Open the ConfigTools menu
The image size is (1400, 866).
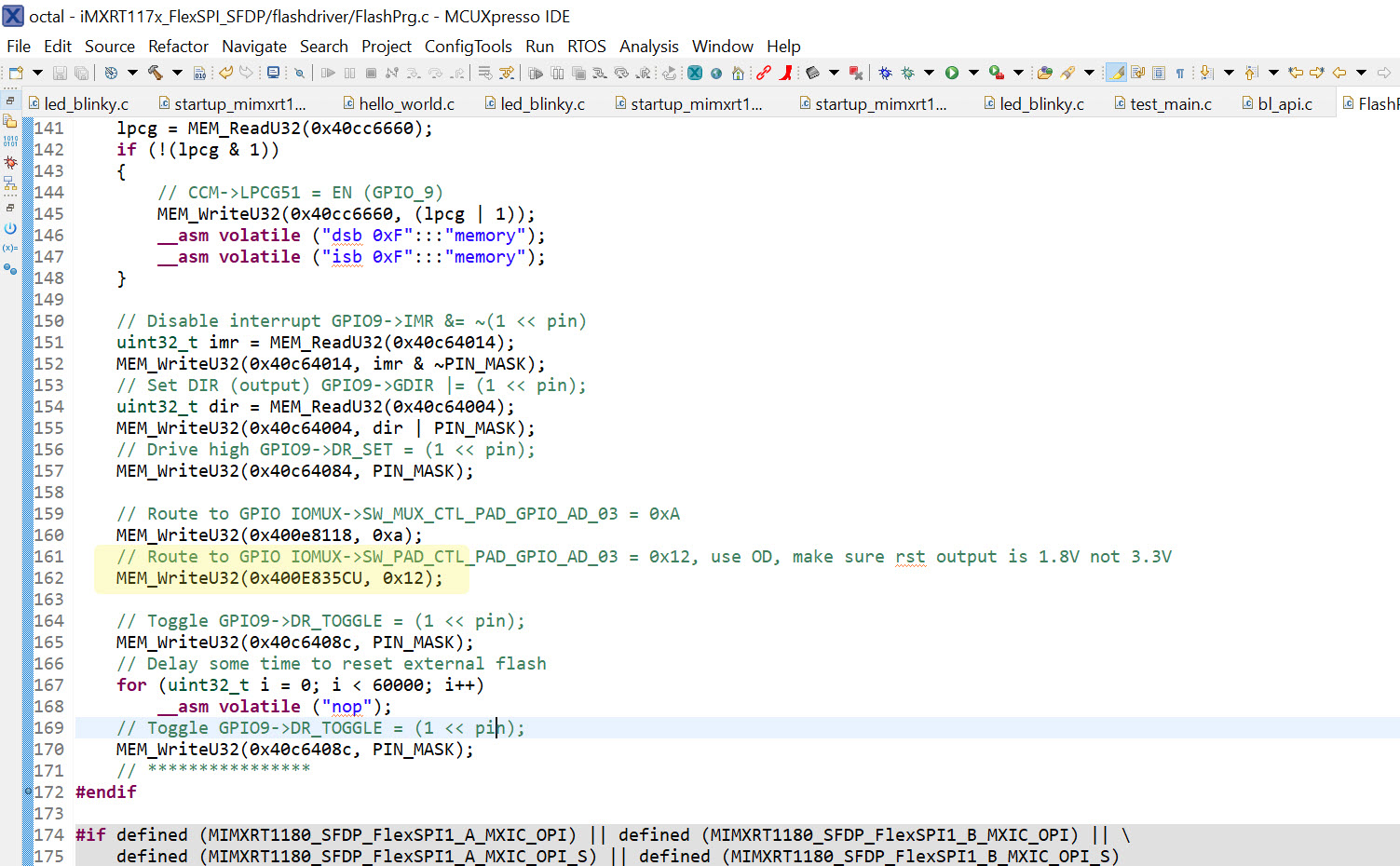[x=469, y=47]
